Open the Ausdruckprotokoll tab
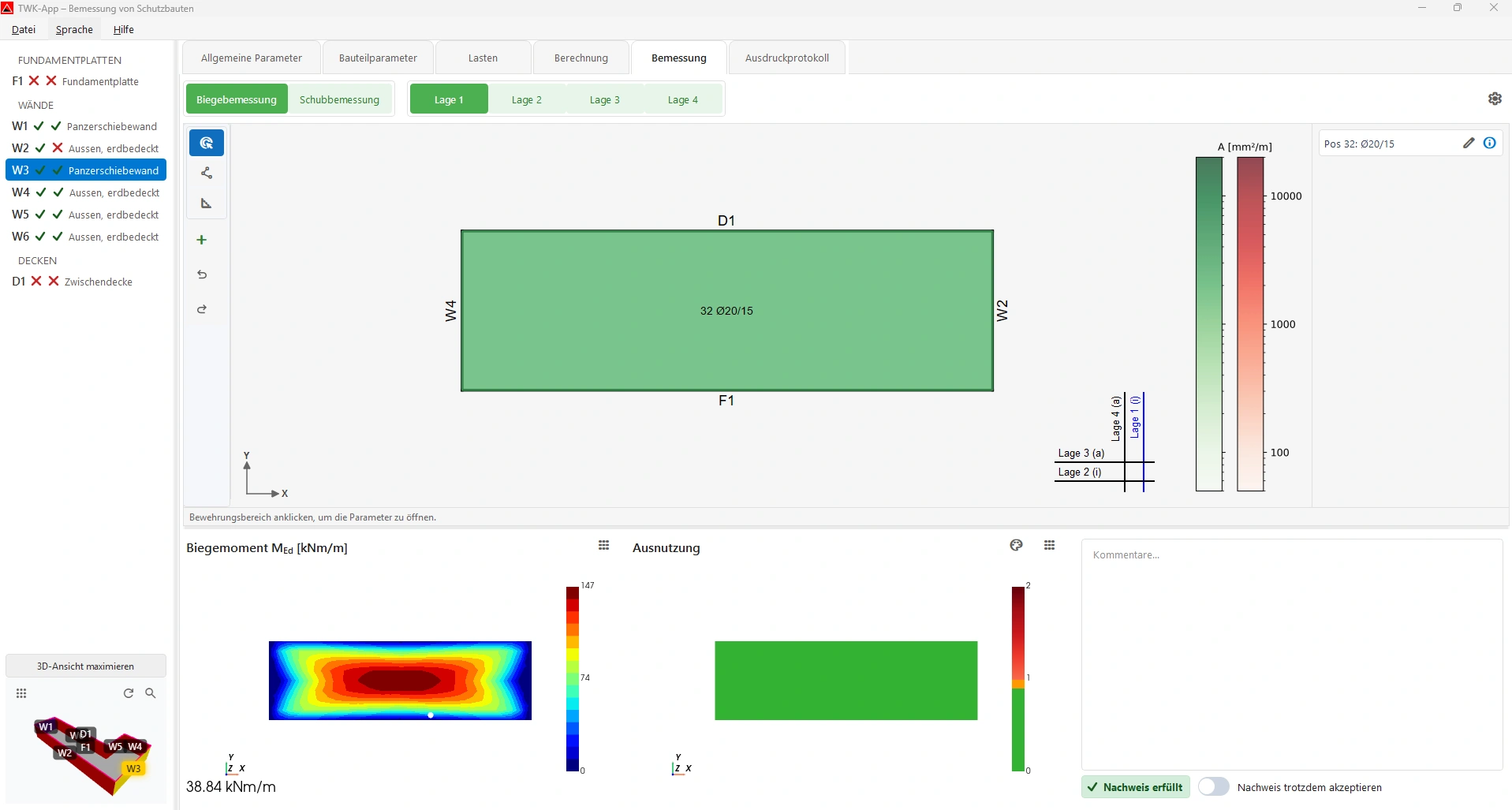The height and width of the screenshot is (810, 1512). [x=787, y=58]
